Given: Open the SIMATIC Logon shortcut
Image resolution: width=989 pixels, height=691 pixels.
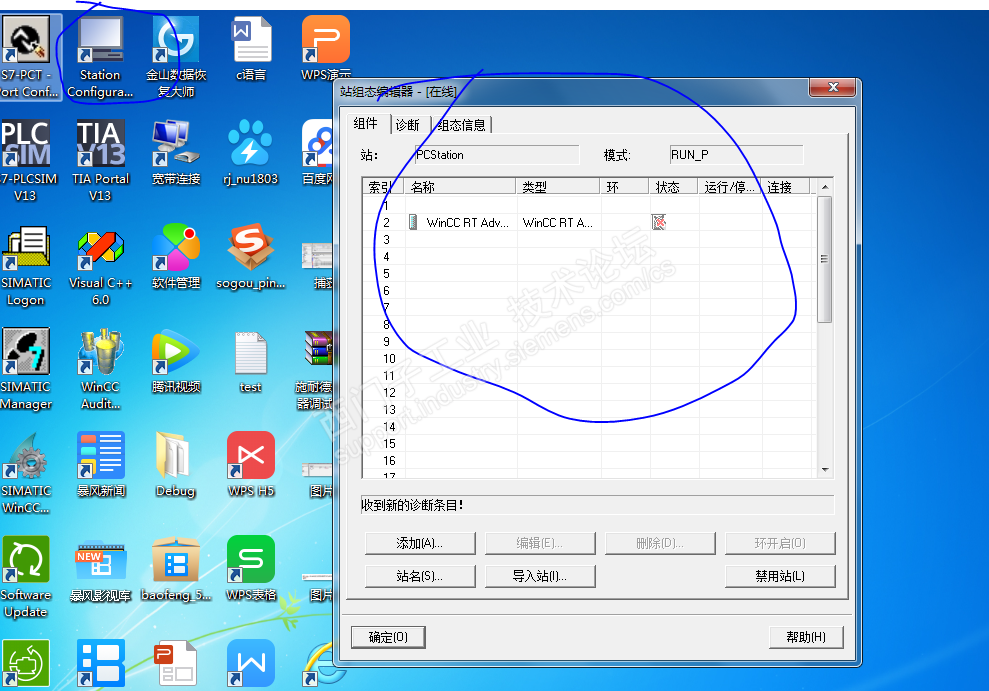Looking at the screenshot, I should 26,265.
